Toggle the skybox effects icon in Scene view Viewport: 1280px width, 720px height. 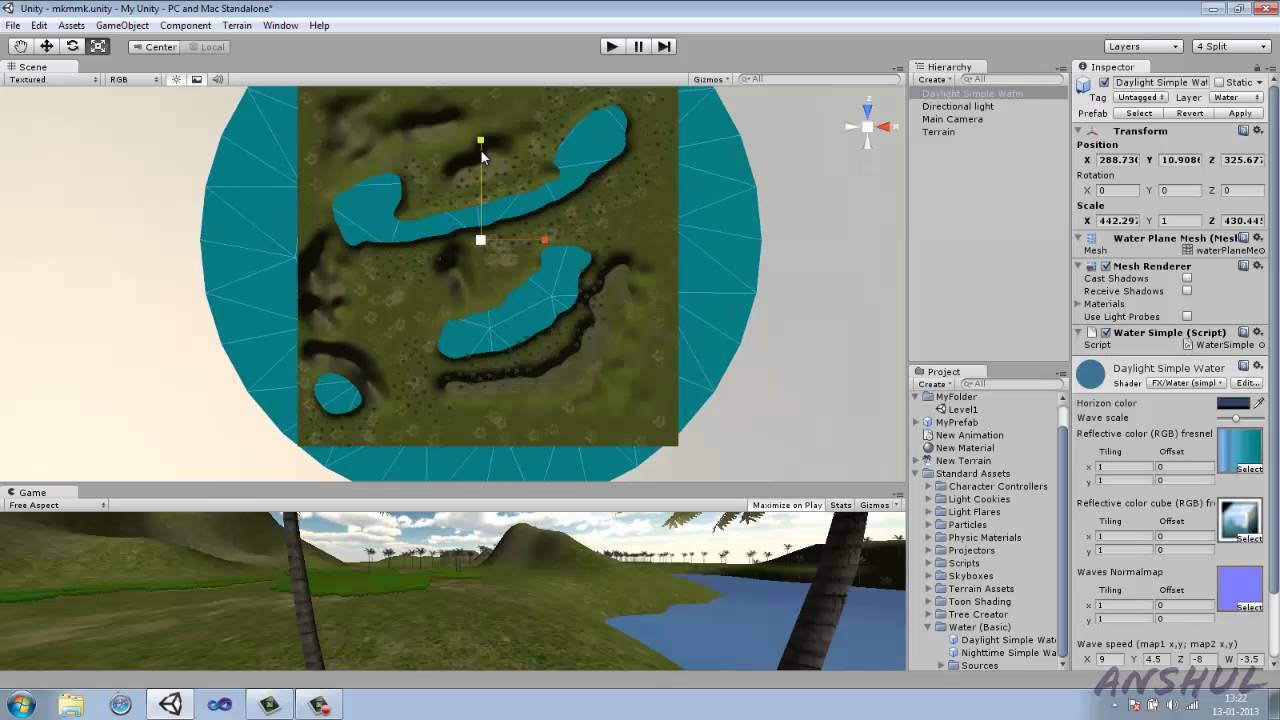(x=197, y=79)
